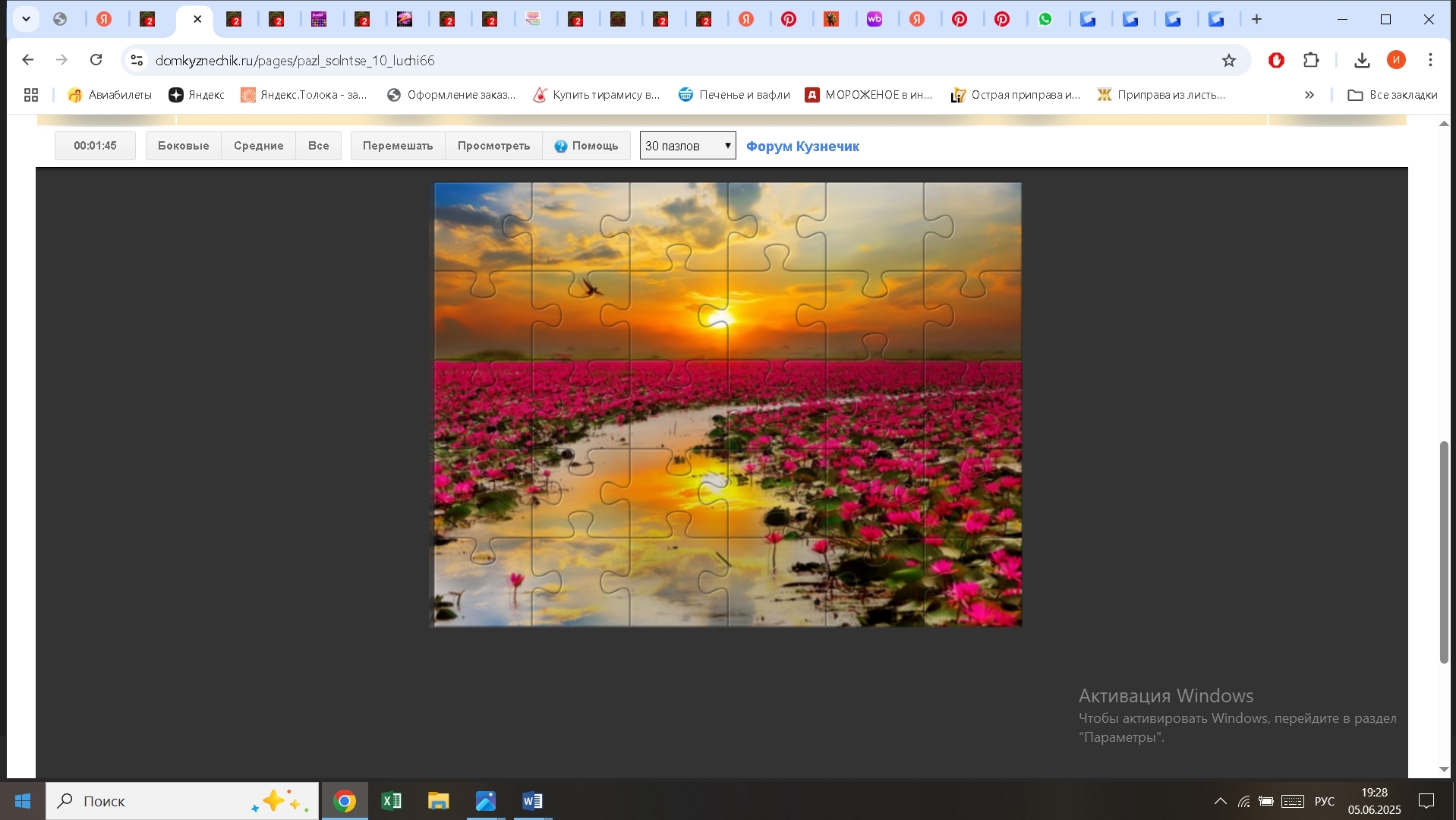1456x820 pixels.
Task: Open the Яндекс bookmark
Action: tap(197, 95)
